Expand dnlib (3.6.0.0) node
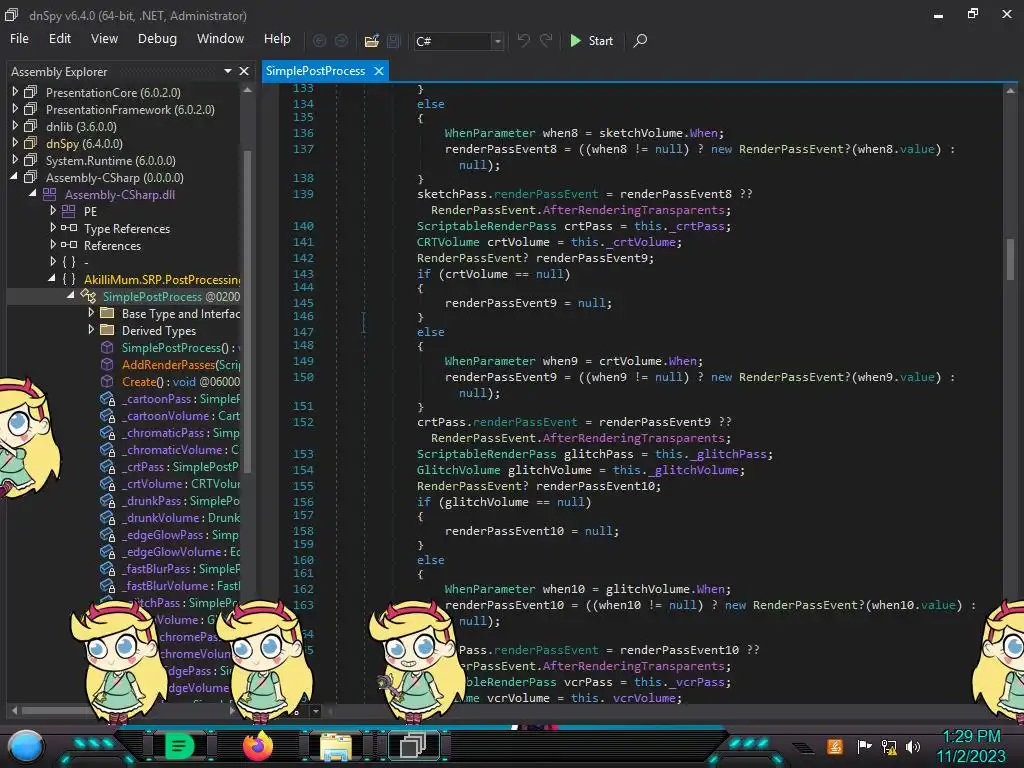The height and width of the screenshot is (768, 1024). click(x=15, y=126)
